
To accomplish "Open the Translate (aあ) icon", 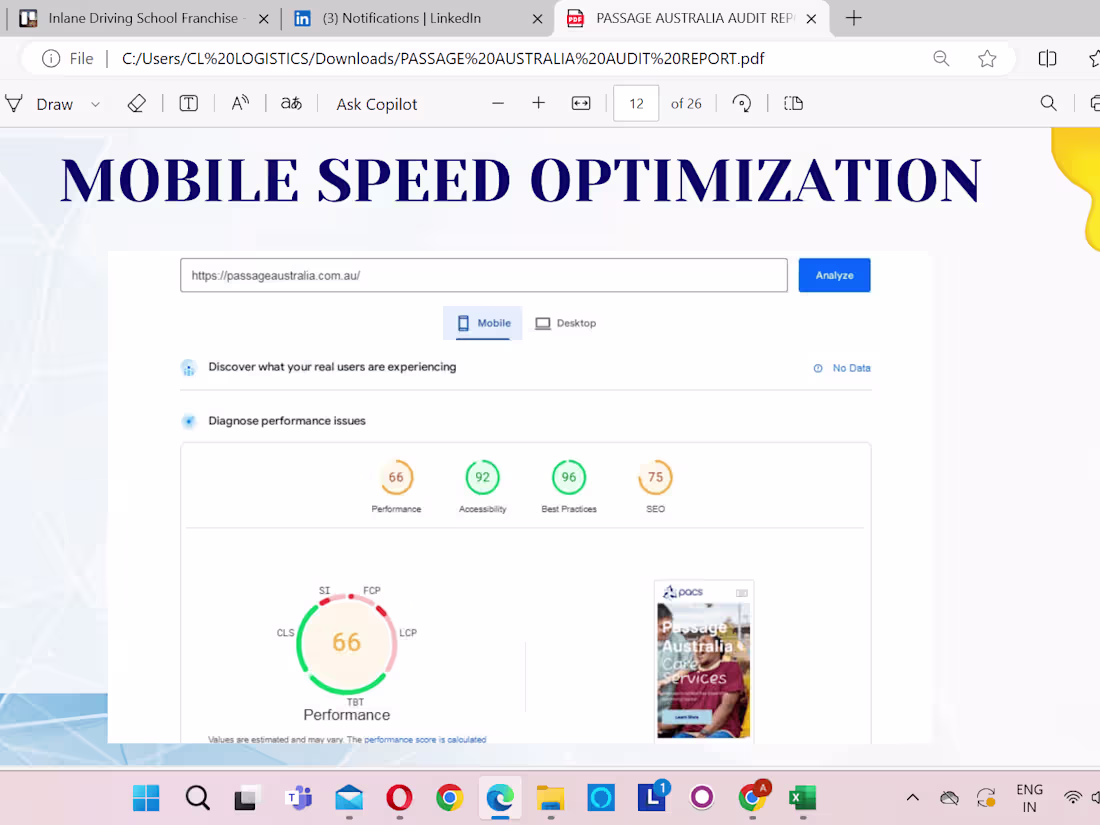I will coord(291,103).
